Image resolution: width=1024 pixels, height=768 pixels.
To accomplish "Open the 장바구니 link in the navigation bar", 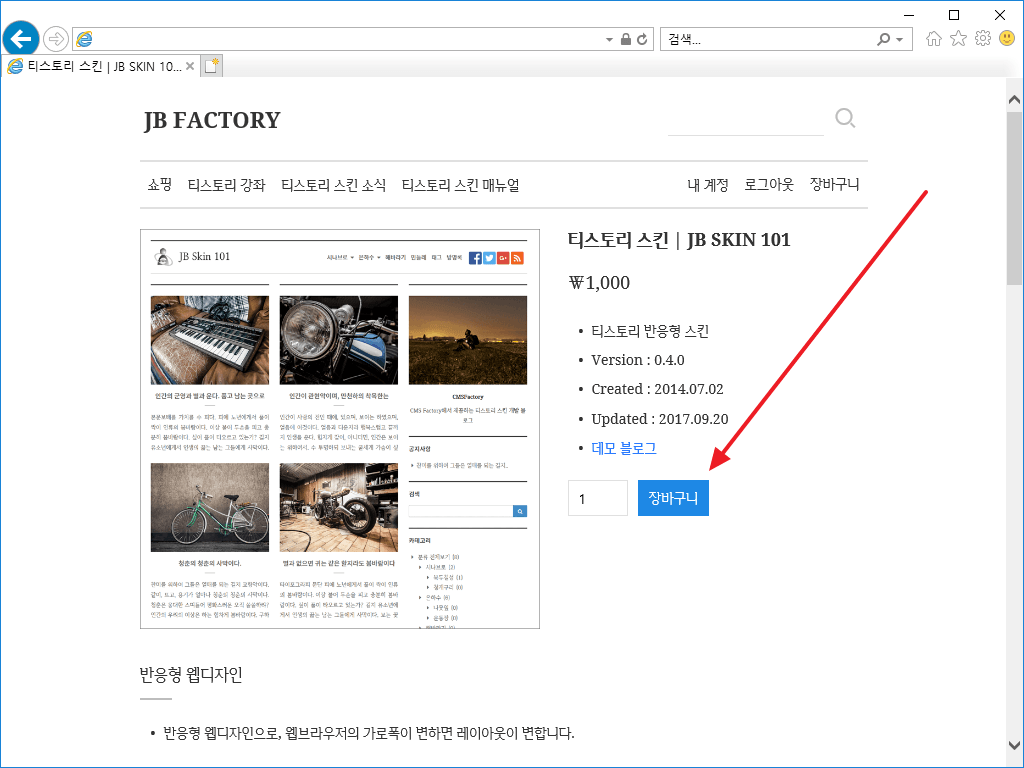I will [x=834, y=184].
